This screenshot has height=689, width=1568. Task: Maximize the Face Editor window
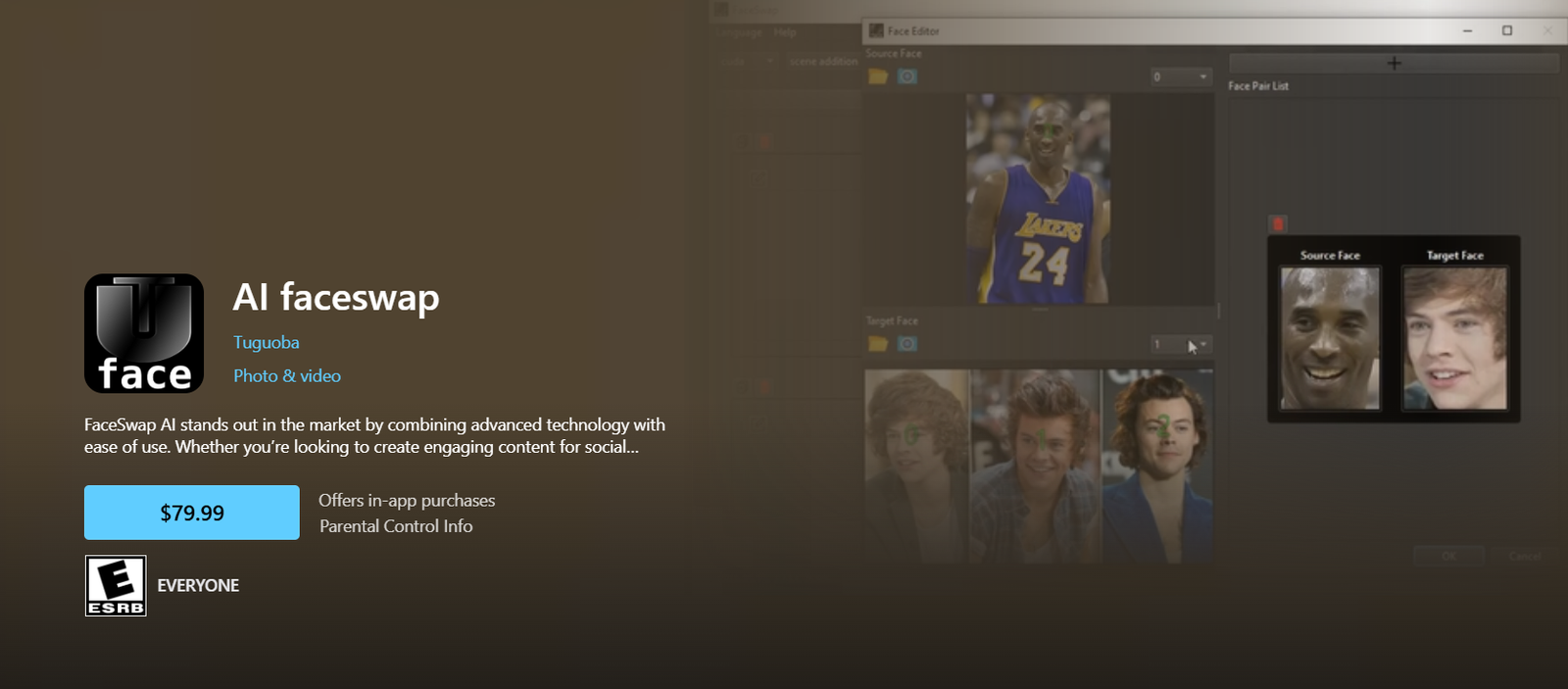tap(1507, 30)
